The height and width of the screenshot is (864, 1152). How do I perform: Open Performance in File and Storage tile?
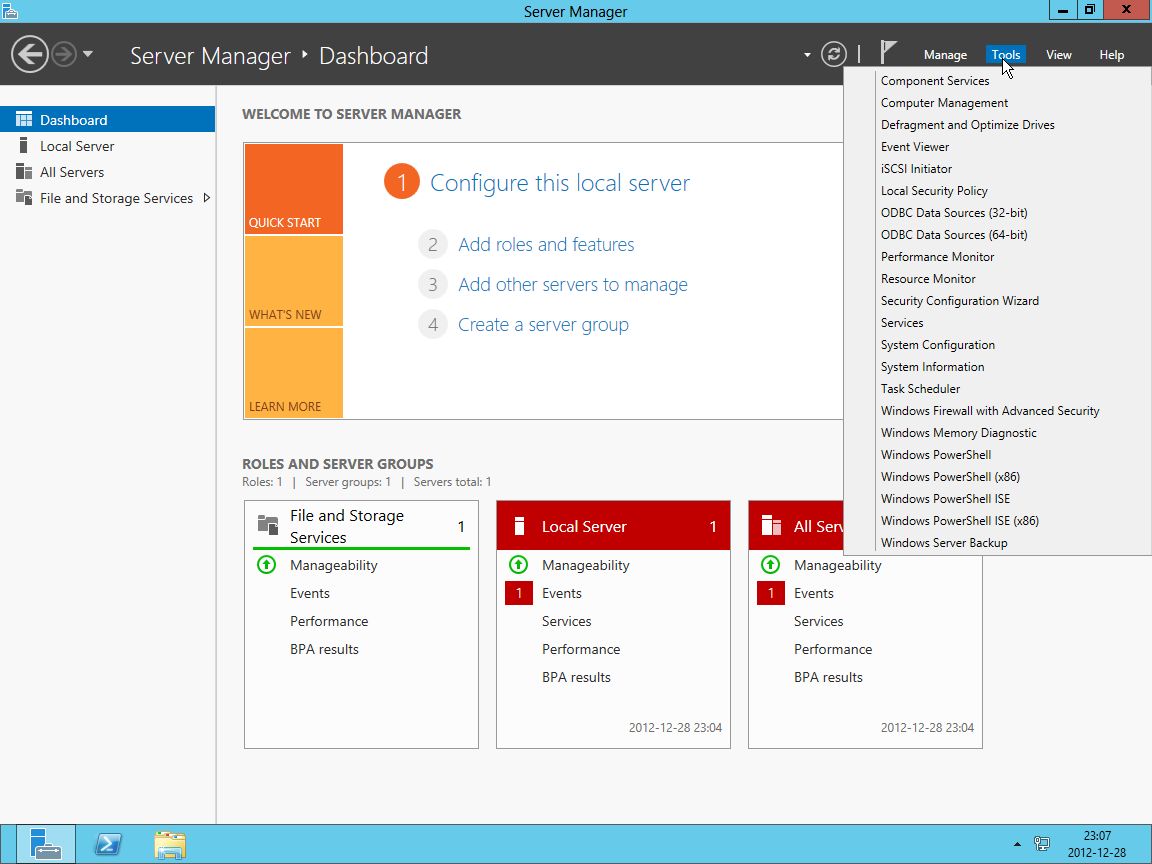coord(329,622)
